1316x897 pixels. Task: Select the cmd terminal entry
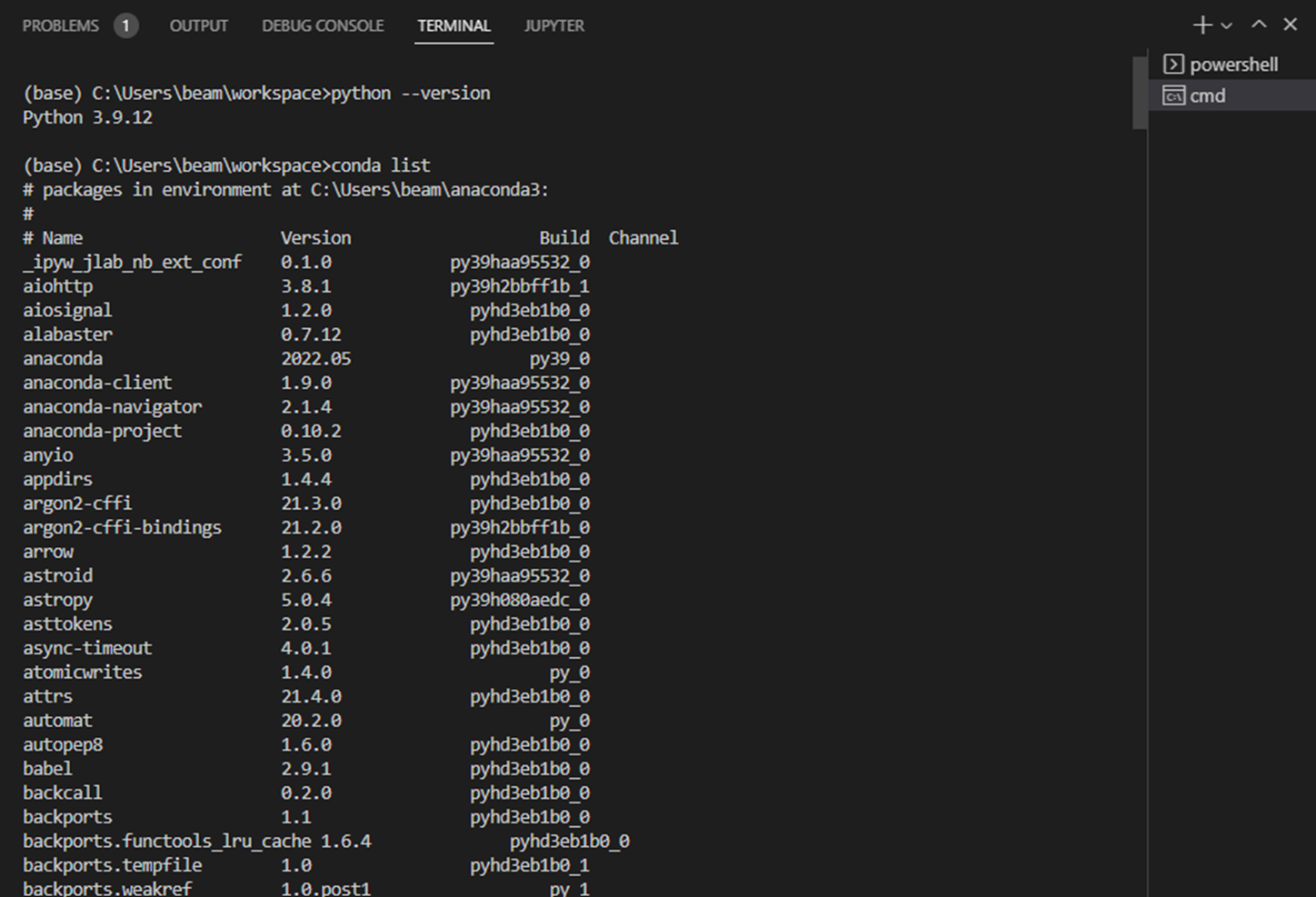tap(1231, 95)
